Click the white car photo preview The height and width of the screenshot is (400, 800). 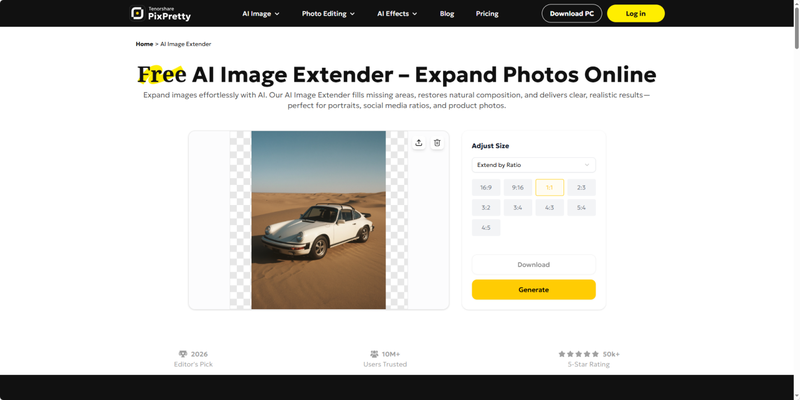318,220
